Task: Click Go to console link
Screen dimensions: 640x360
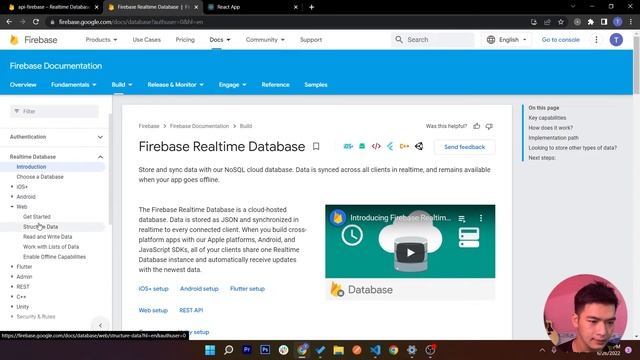Action: [x=560, y=40]
